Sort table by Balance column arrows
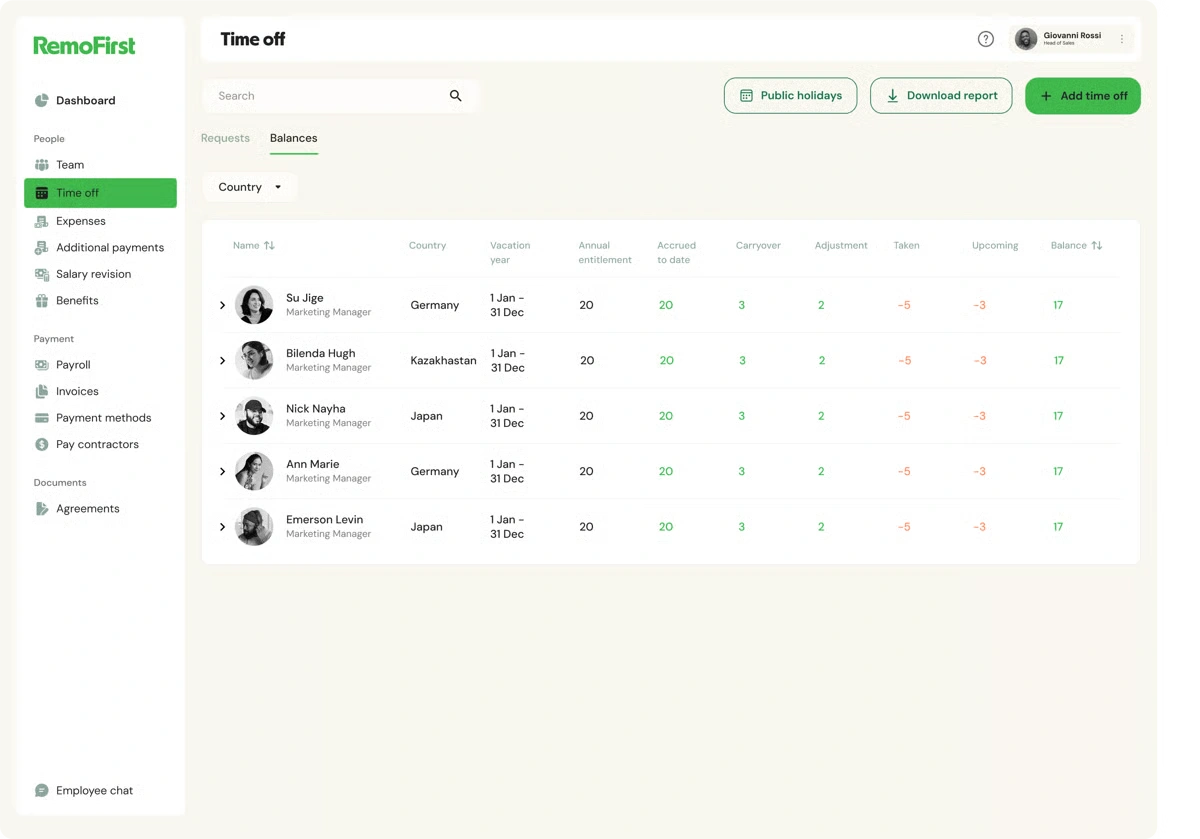 [x=1097, y=245]
